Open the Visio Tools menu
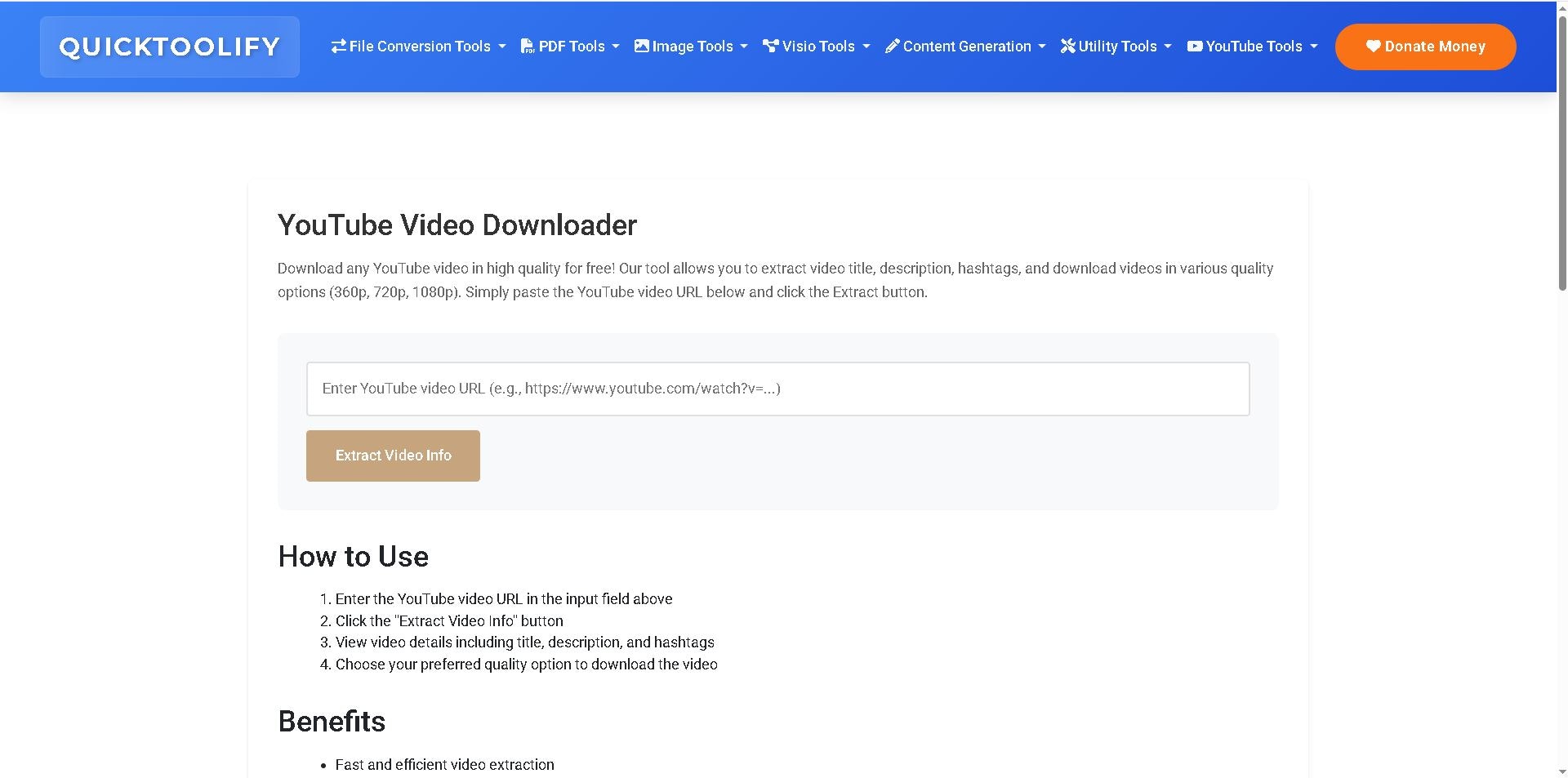Viewport: 1568px width, 778px height. click(x=817, y=47)
